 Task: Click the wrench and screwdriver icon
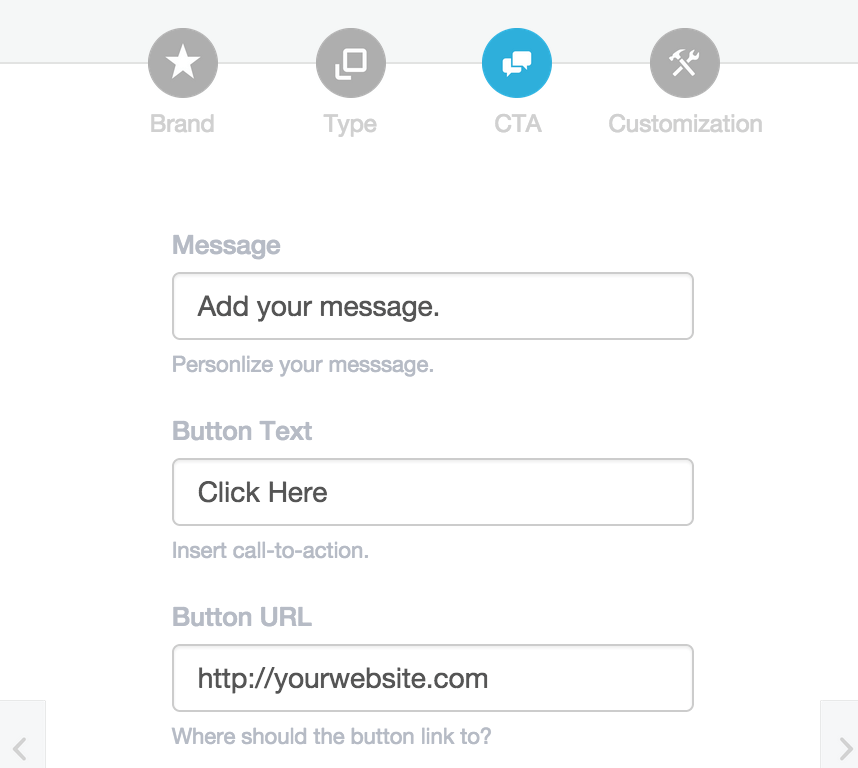[x=684, y=62]
